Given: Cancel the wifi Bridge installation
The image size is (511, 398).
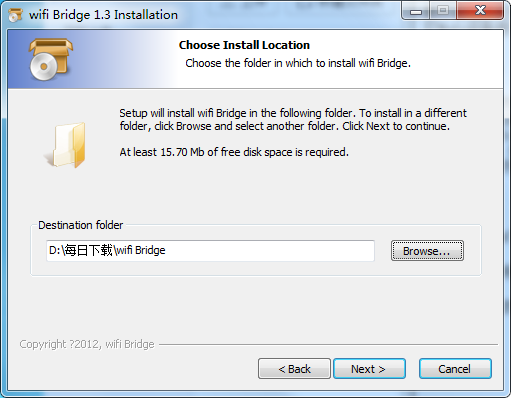Looking at the screenshot, I should coord(455,369).
